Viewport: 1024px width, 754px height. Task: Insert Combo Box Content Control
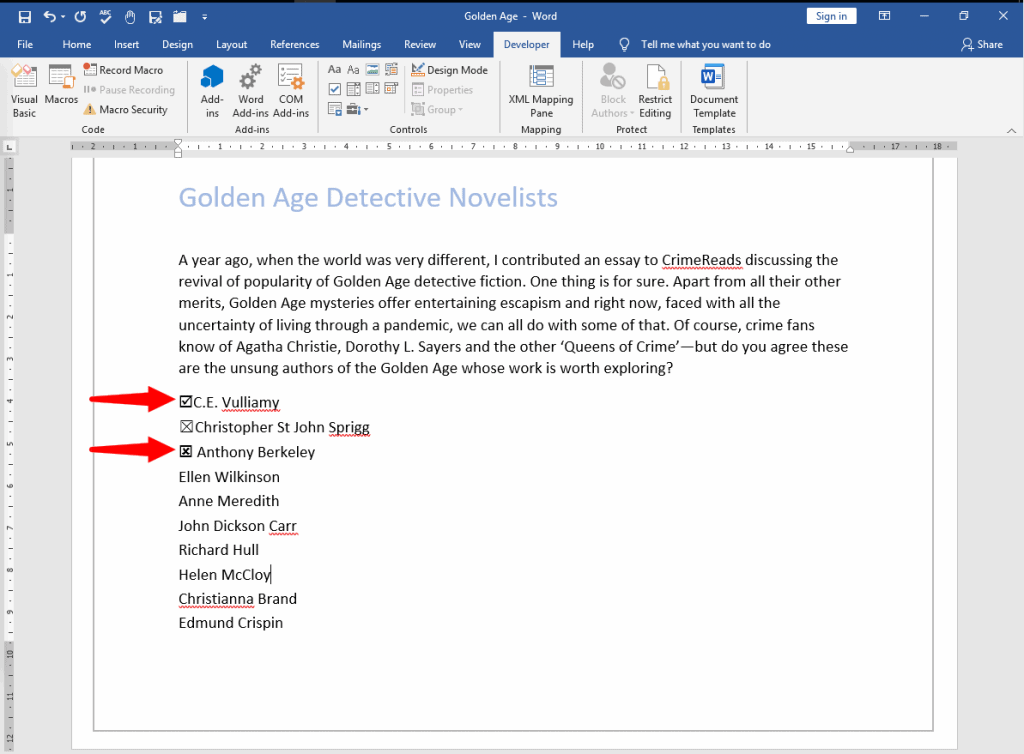[x=353, y=89]
